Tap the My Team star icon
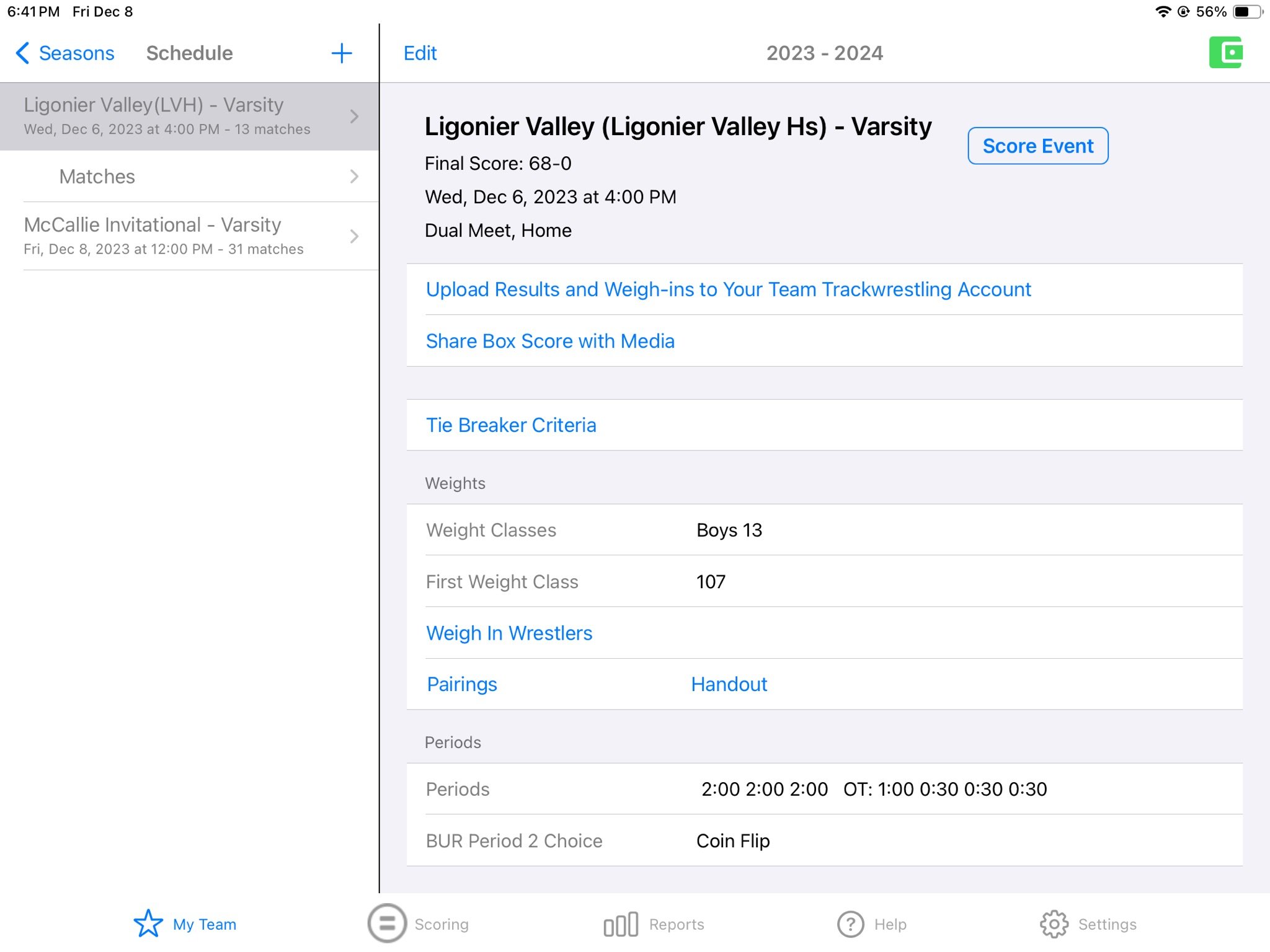Screen dimensions: 1270x952 pos(148,923)
